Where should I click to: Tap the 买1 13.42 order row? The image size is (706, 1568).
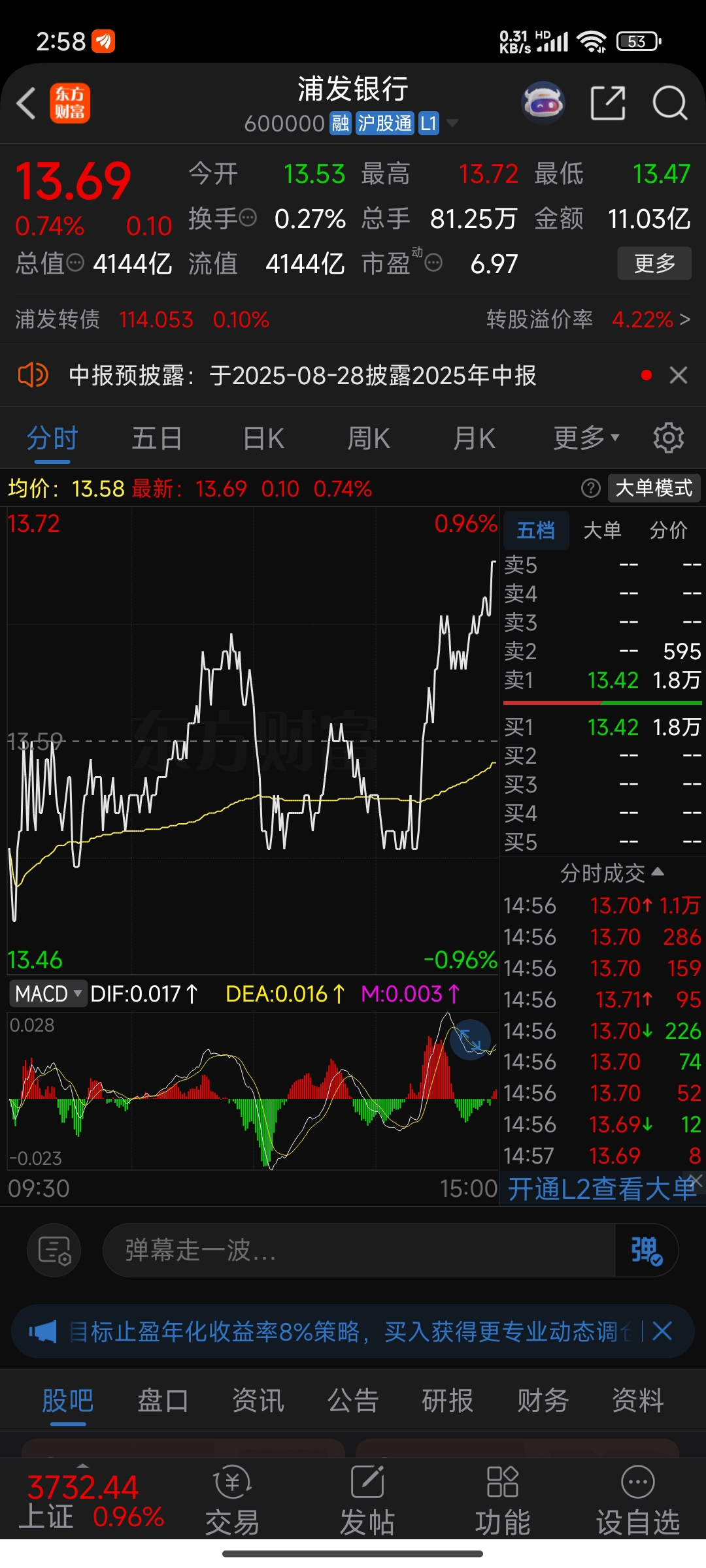pos(602,727)
